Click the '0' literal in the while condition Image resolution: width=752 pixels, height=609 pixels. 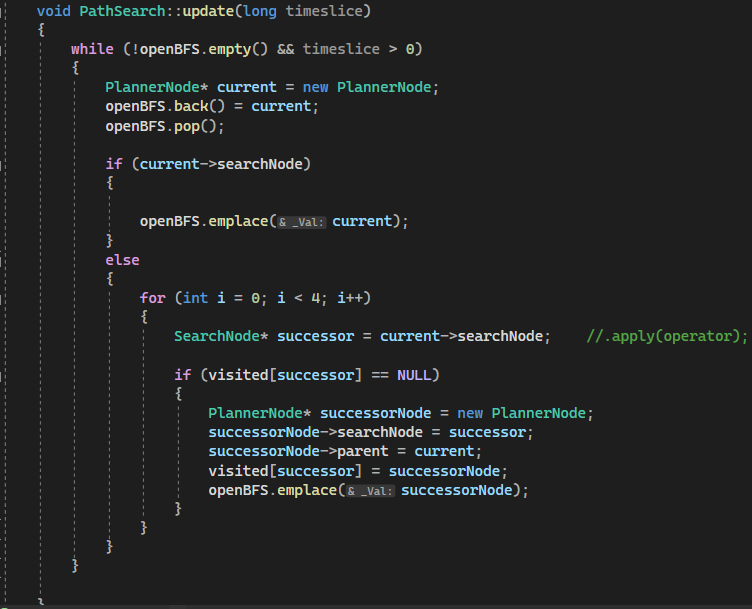410,49
